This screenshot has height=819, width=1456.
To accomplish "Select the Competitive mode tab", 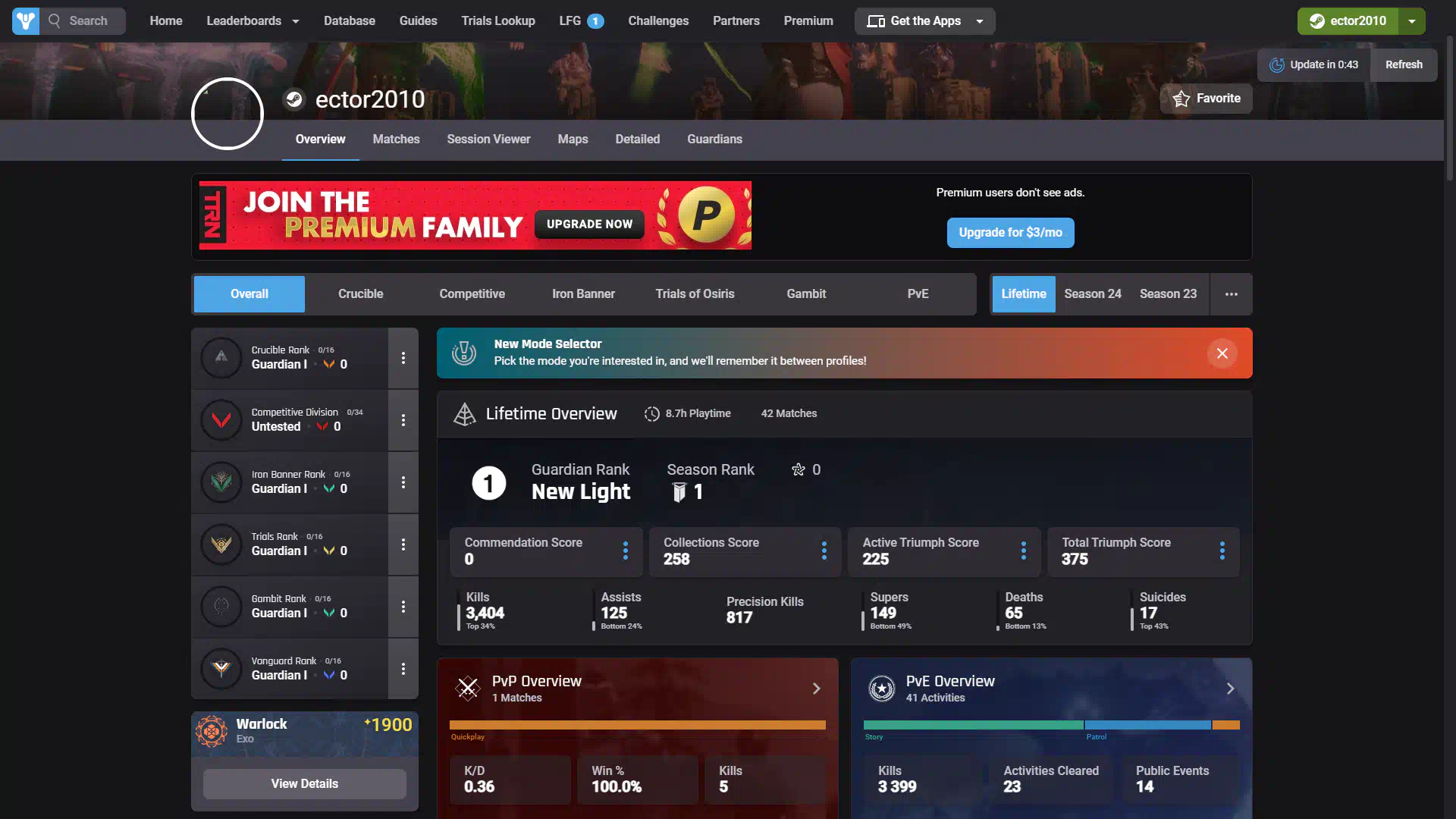I will [x=472, y=294].
